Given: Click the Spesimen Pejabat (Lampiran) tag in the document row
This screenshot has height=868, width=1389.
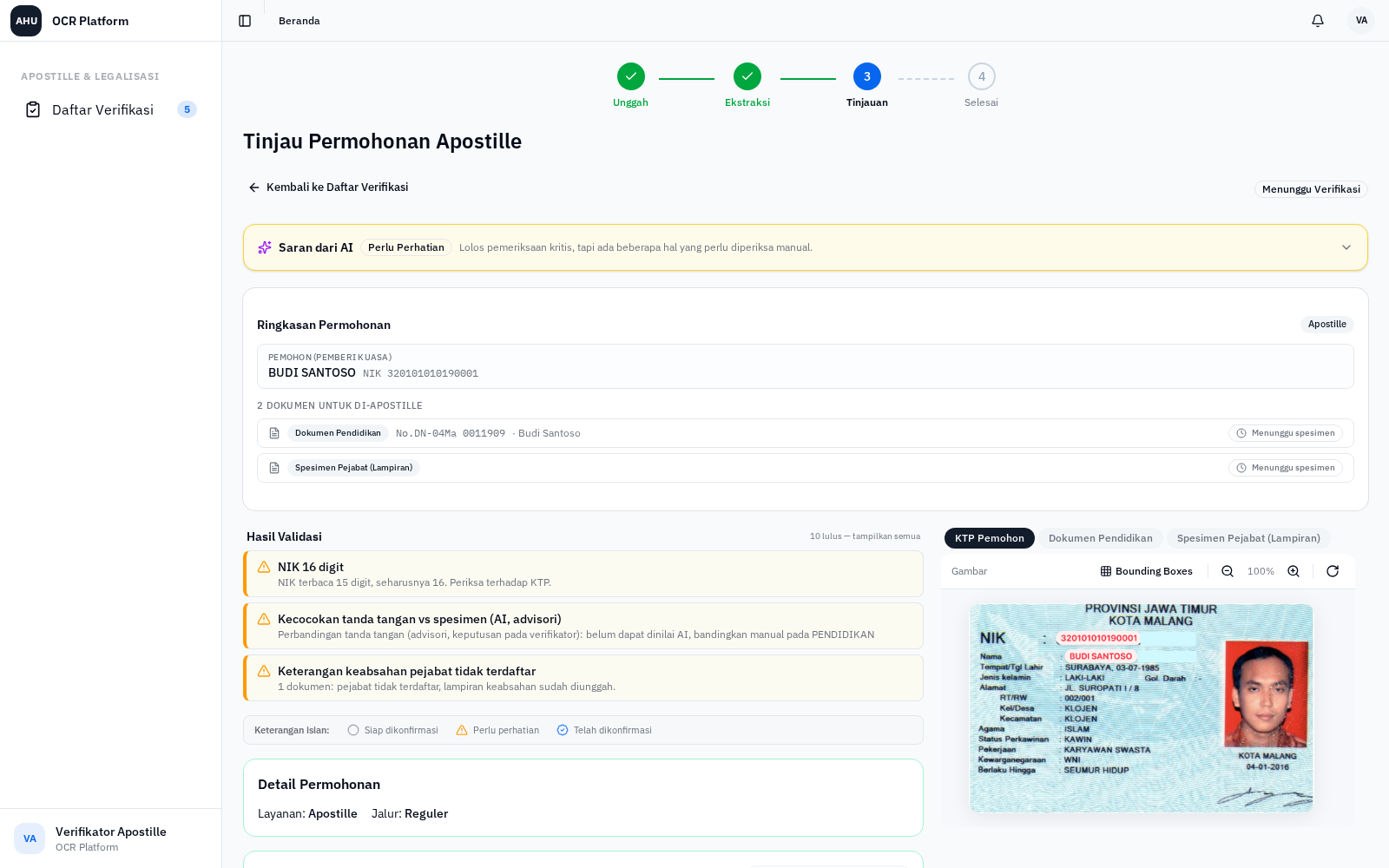Looking at the screenshot, I should (x=353, y=468).
